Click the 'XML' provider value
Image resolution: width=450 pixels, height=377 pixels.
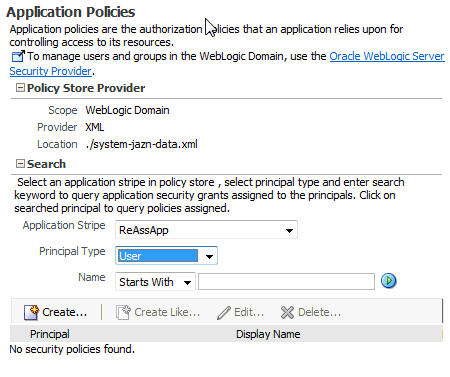tap(95, 127)
